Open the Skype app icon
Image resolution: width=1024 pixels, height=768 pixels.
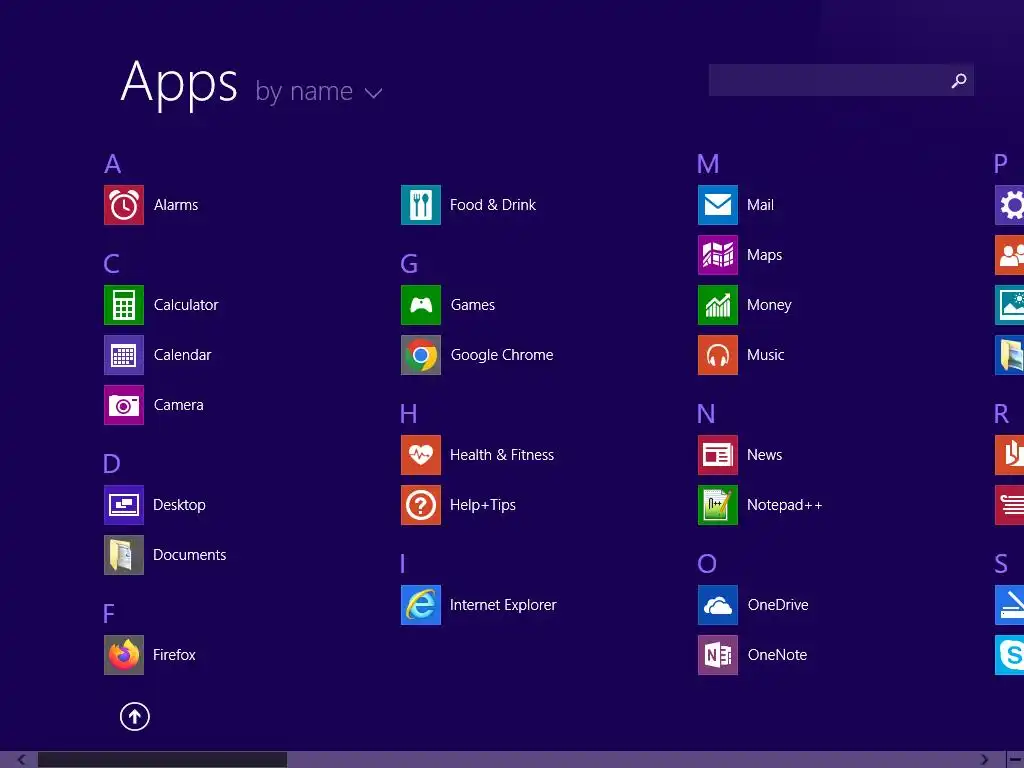[1010, 655]
